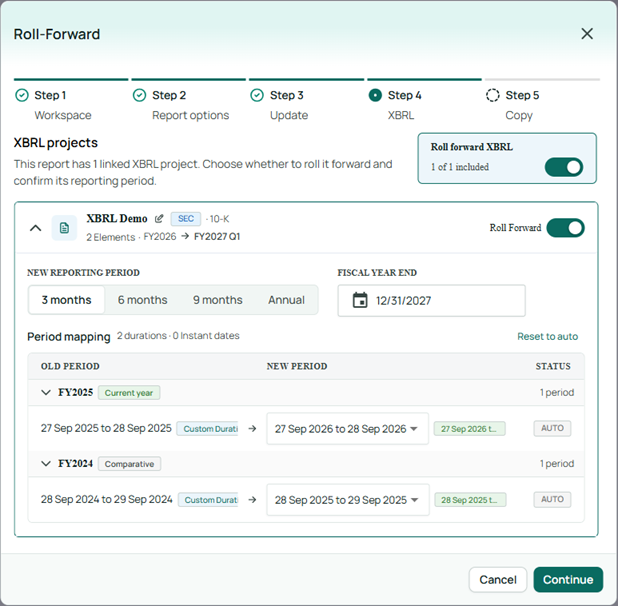This screenshot has width=618, height=606.
Task: Close the Roll-Forward dialog
Action: pyautogui.click(x=587, y=34)
